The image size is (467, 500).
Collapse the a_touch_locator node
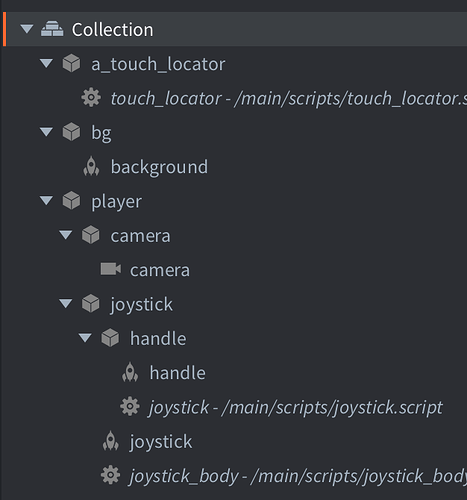coord(46,63)
